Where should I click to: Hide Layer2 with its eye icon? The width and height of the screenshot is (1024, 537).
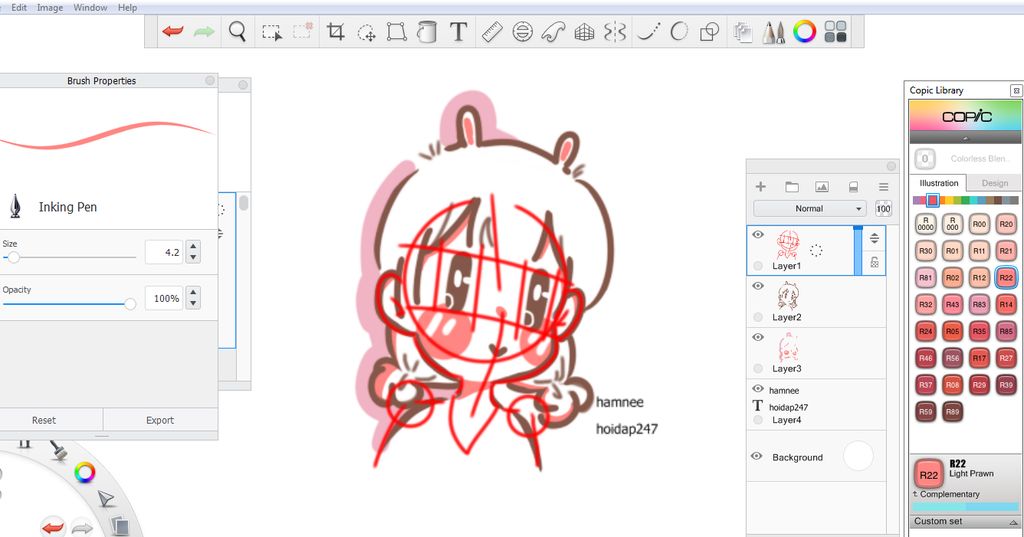tap(758, 286)
